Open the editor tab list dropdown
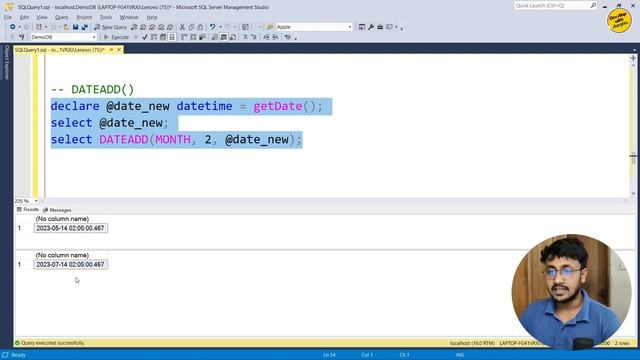 click(x=634, y=50)
